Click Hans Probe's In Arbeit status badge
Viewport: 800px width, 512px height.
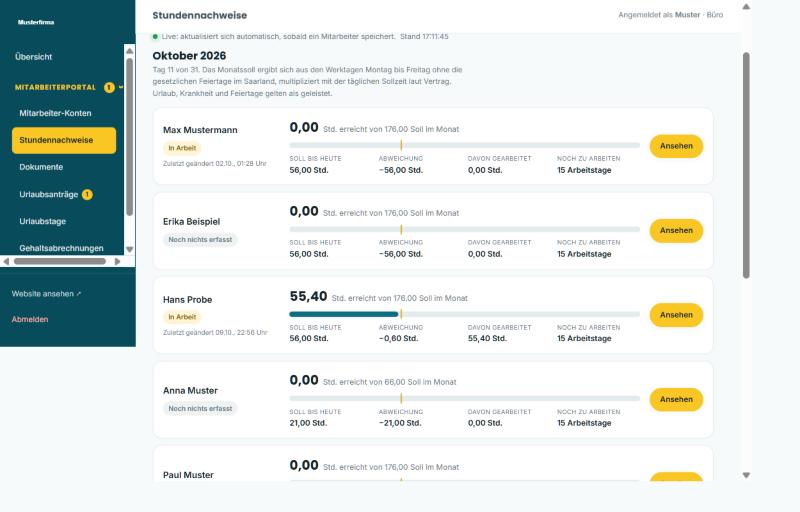click(x=182, y=317)
